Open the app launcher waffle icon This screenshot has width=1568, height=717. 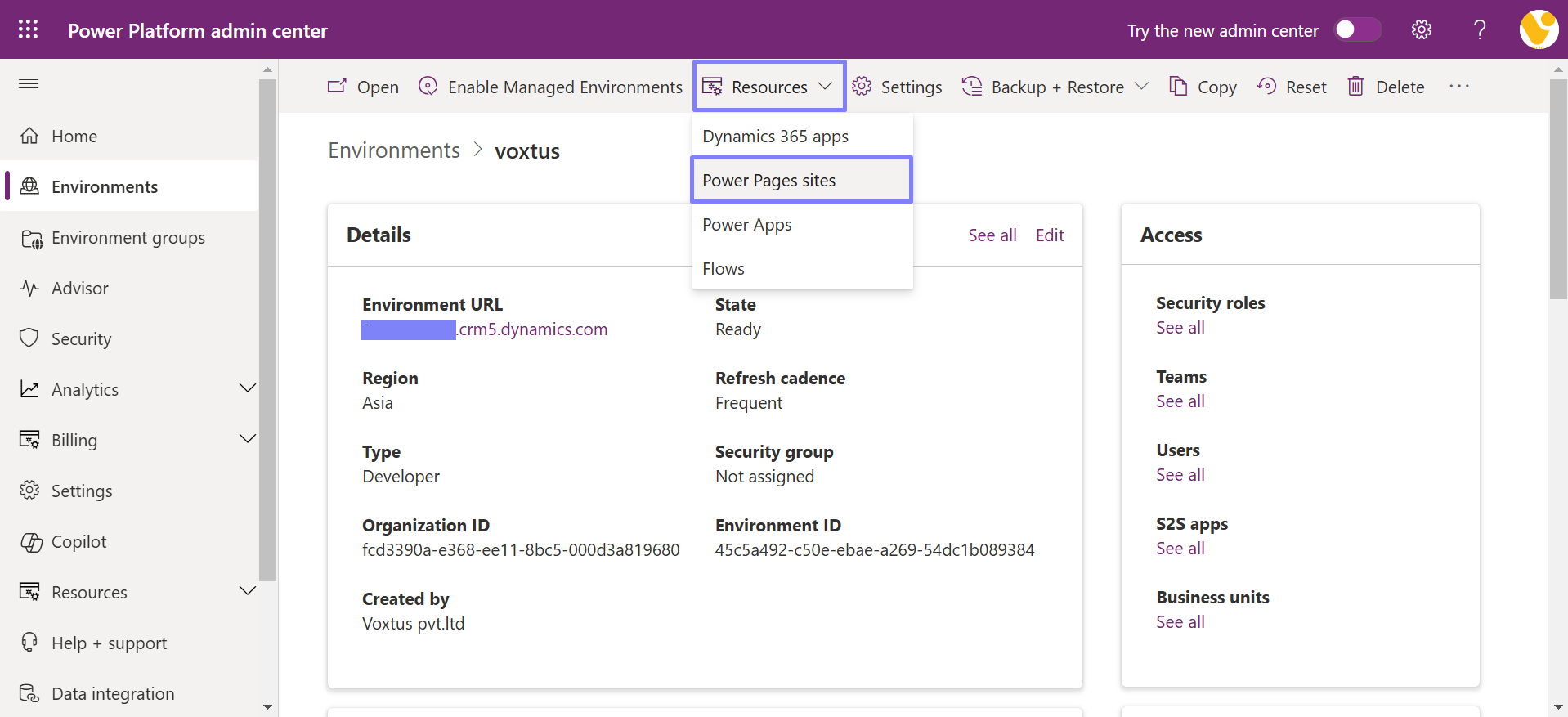pos(28,29)
